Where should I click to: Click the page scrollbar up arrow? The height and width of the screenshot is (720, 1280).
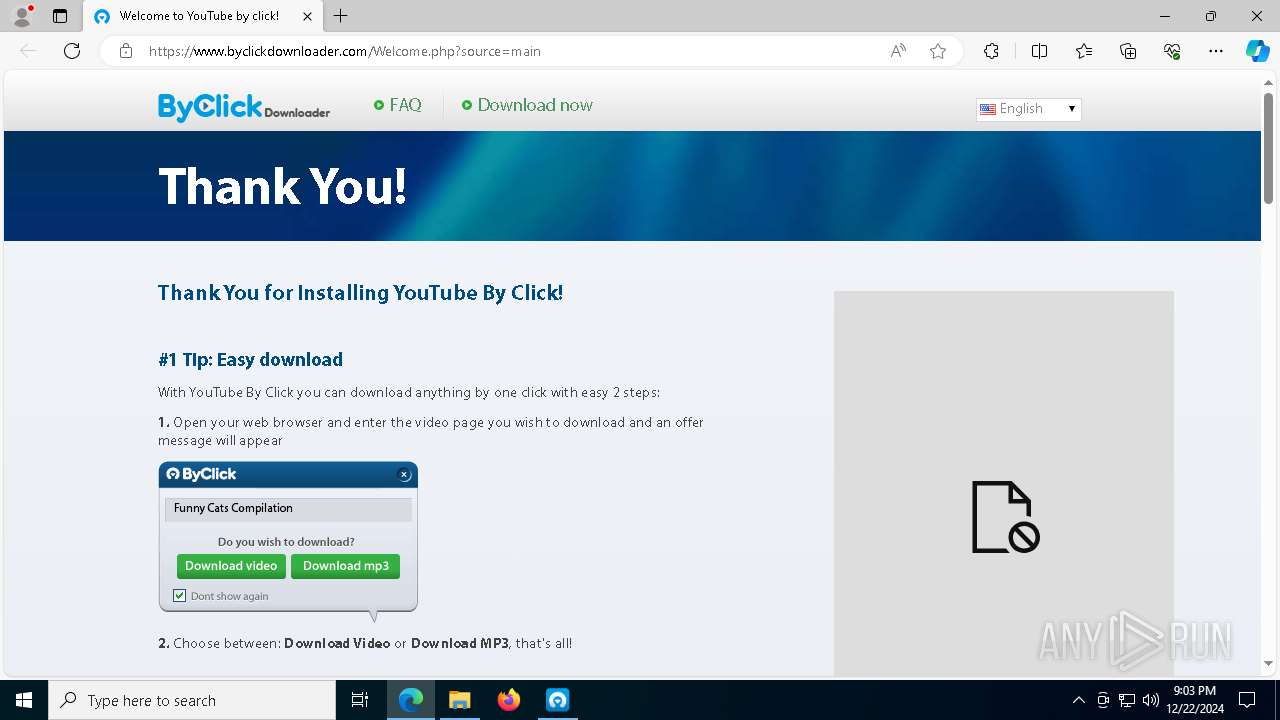(x=1268, y=82)
